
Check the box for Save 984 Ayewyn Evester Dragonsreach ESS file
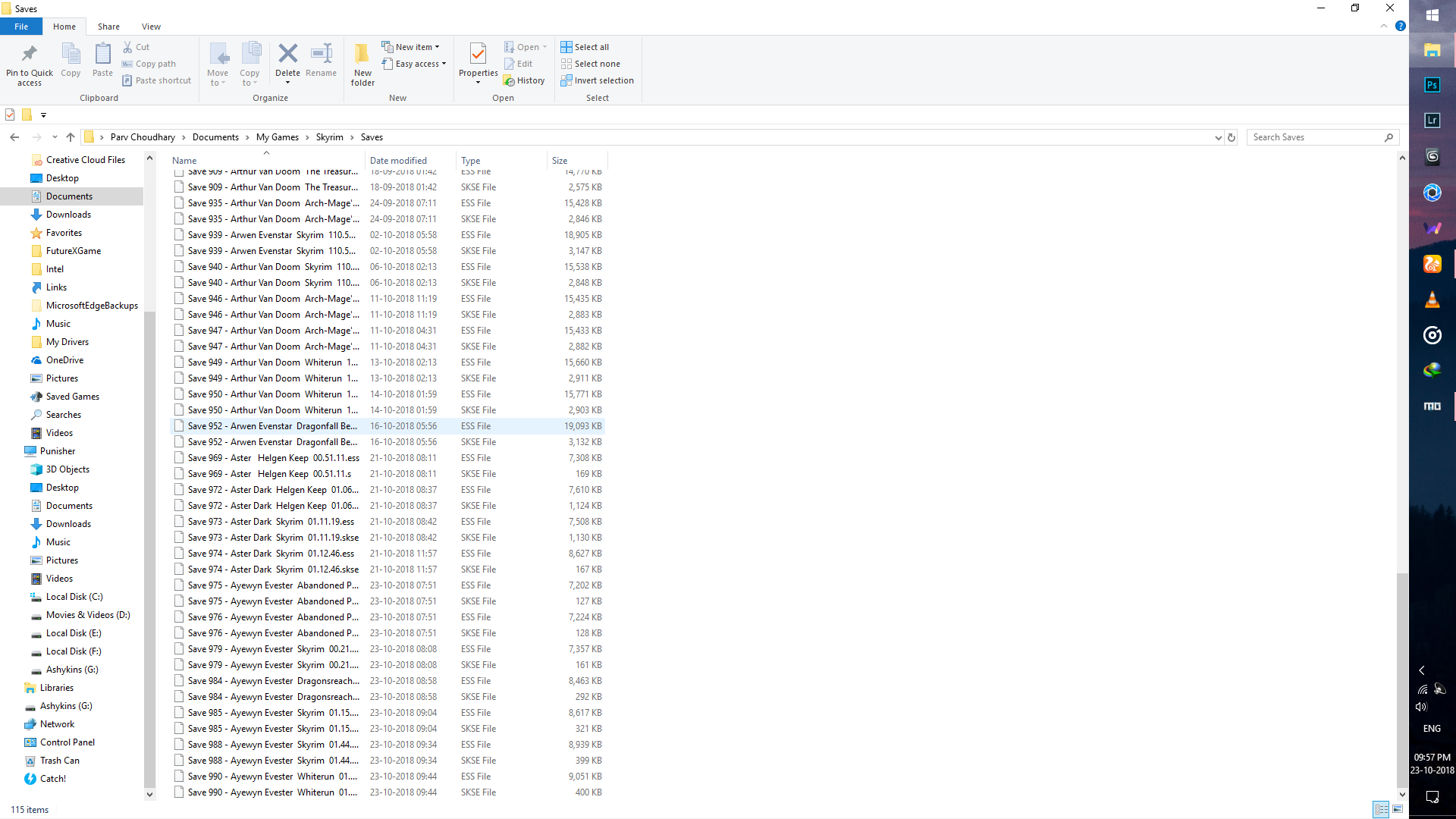tap(179, 681)
